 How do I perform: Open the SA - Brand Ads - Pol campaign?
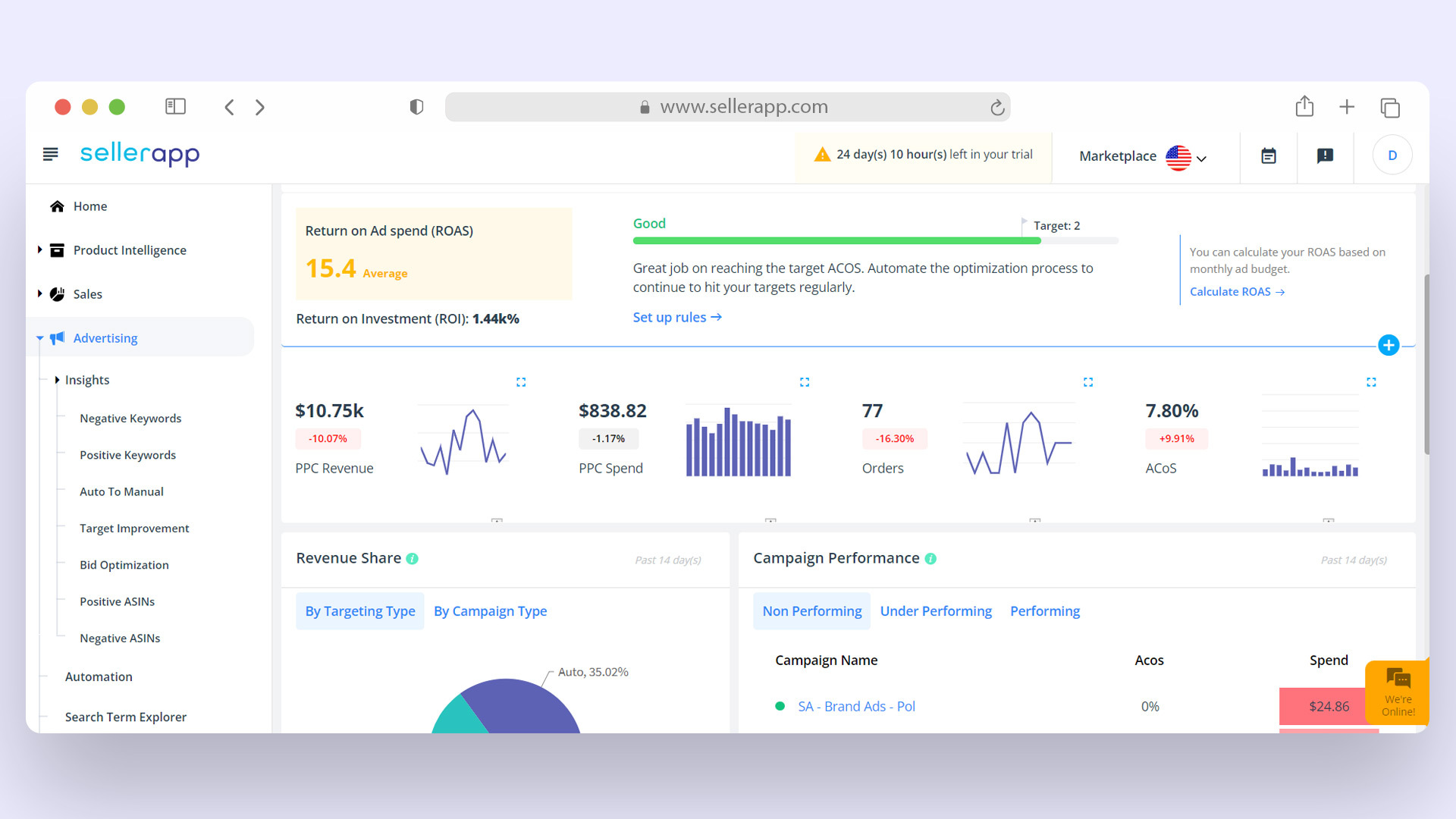click(x=855, y=706)
